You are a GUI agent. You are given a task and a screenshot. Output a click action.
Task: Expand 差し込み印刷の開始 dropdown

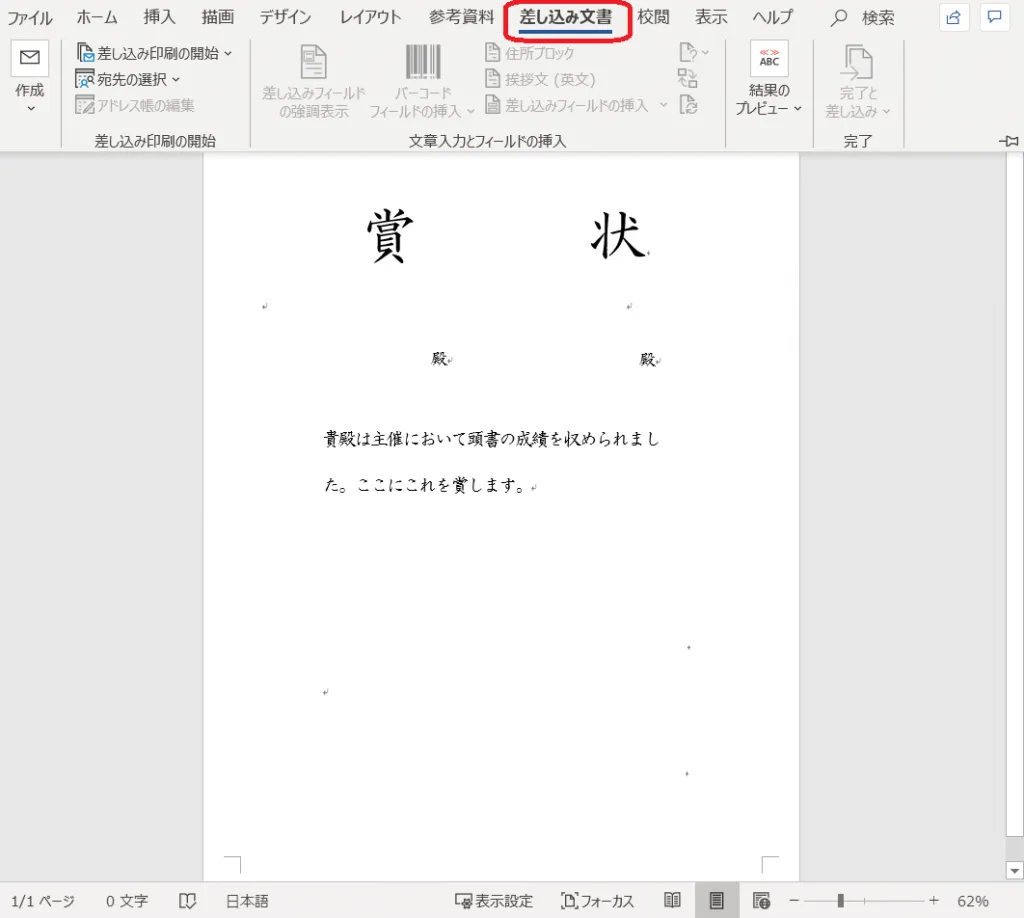155,52
